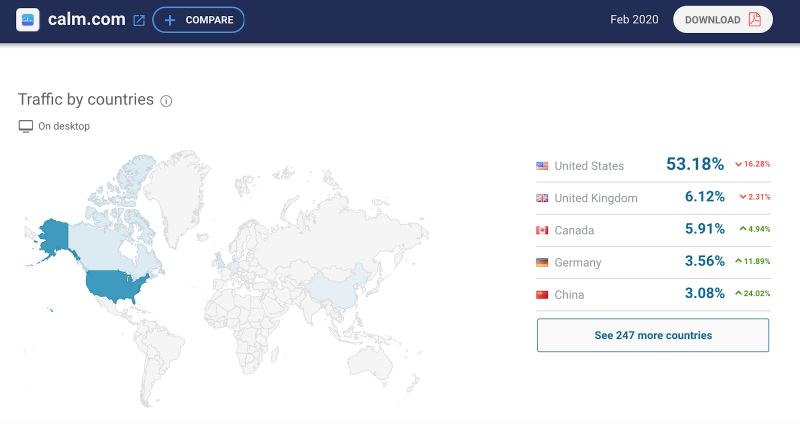
Task: Click the Traffic by countries heading
Action: click(86, 99)
